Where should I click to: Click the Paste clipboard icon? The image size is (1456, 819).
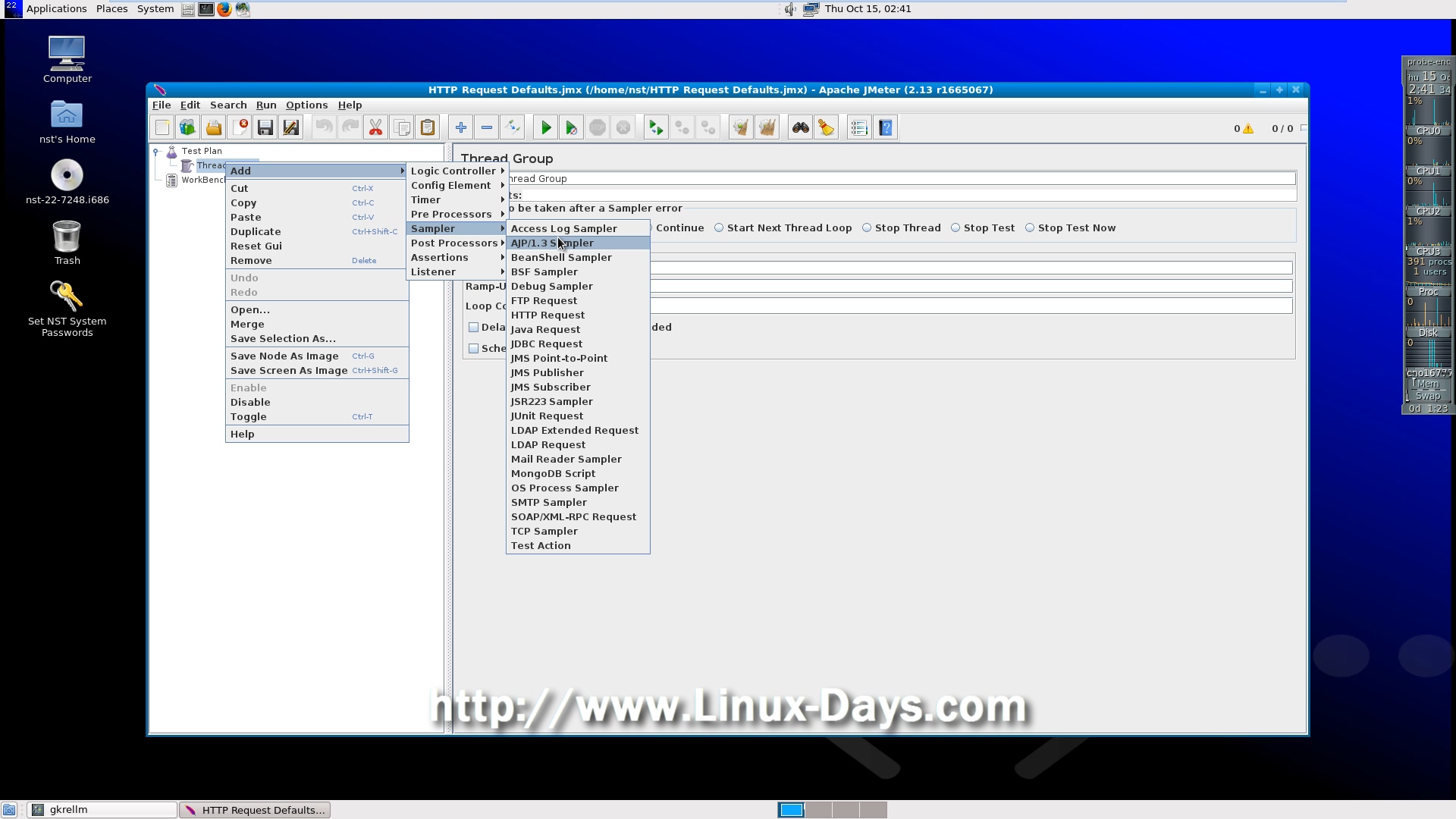tap(428, 128)
